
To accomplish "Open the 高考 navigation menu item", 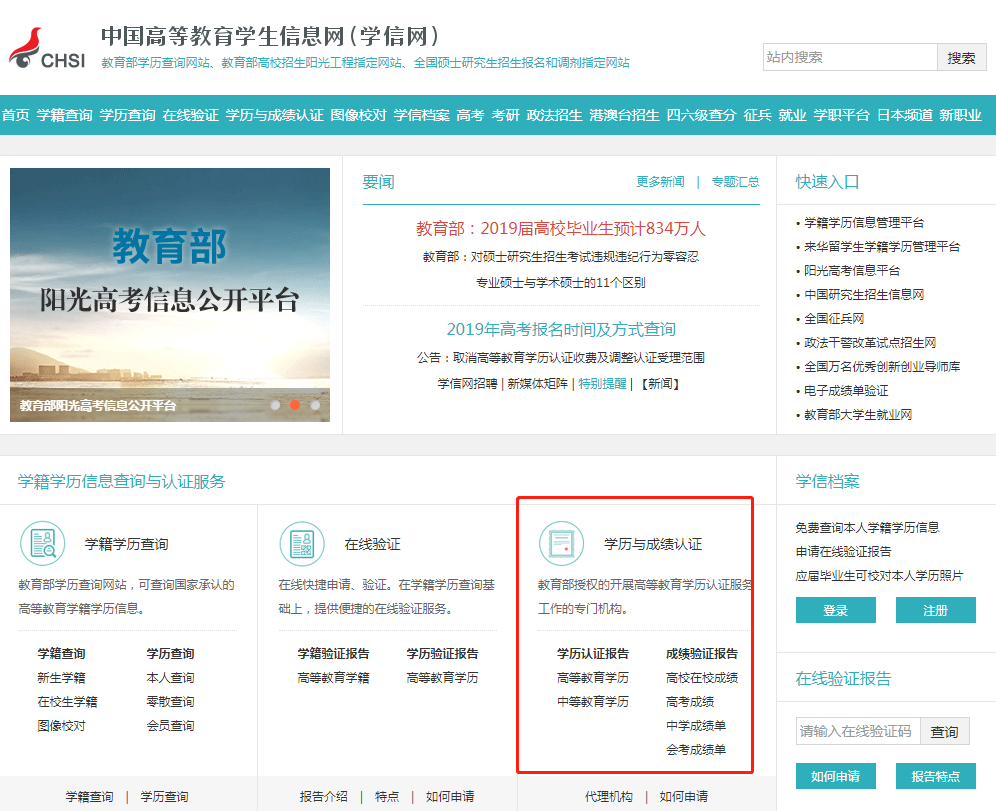I will pos(470,115).
